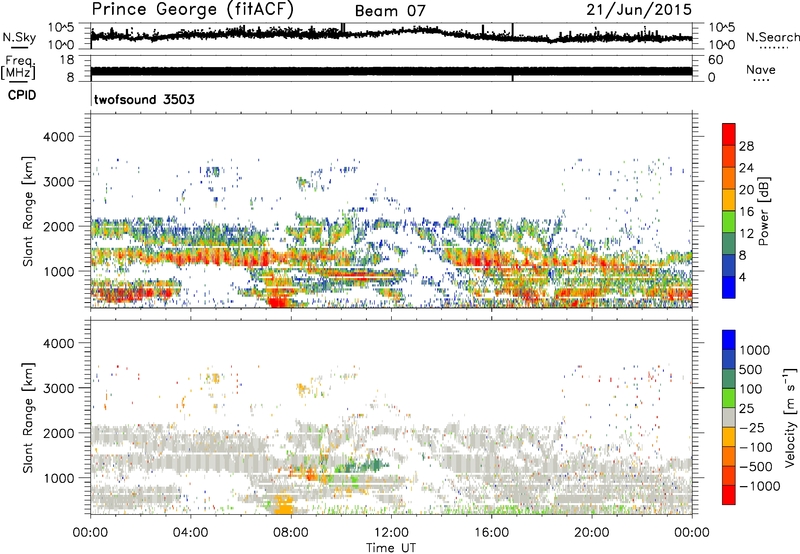Select the 'N.Search' legend label
This screenshot has width=800, height=554.
[772, 37]
